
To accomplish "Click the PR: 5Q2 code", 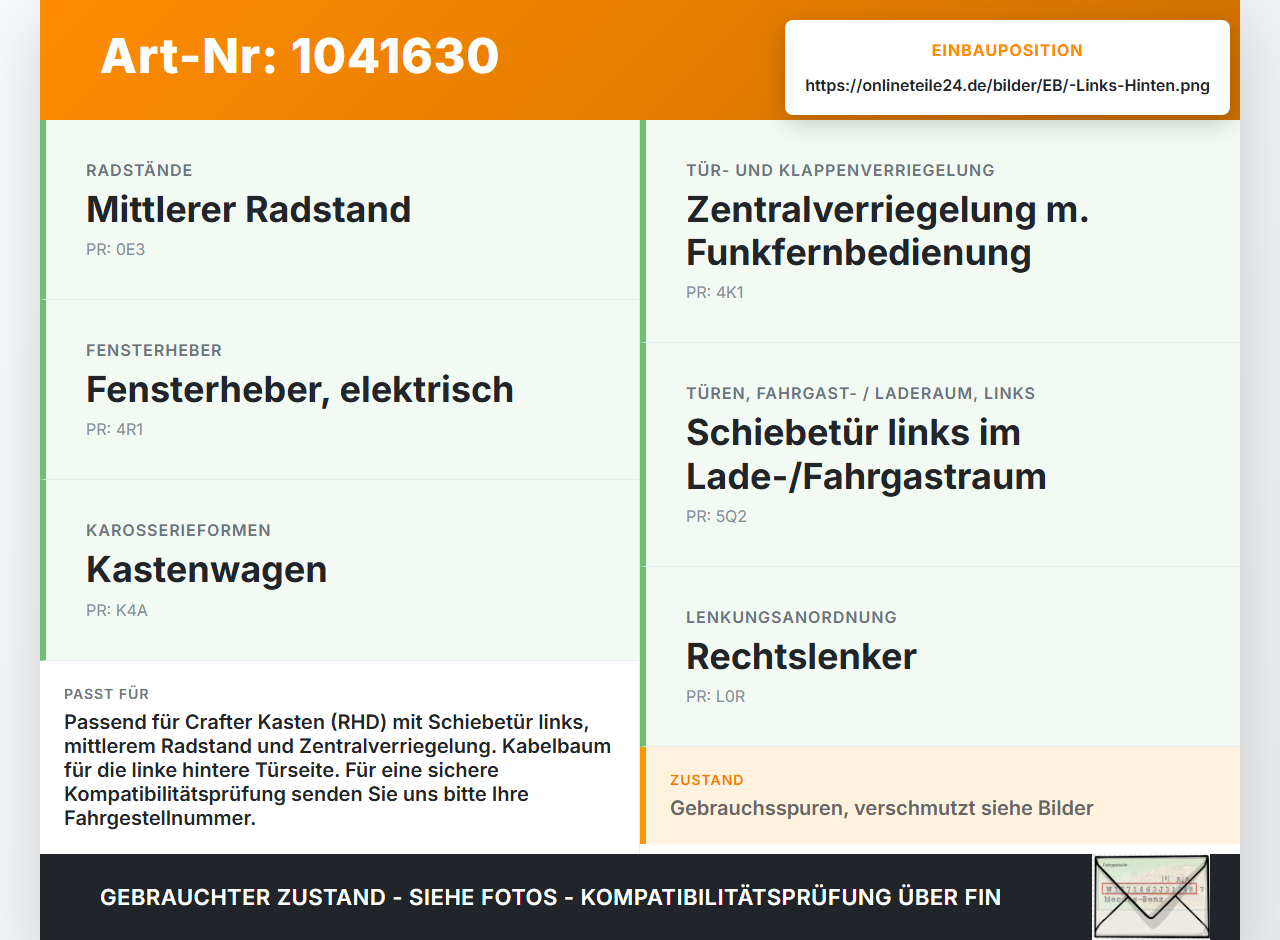I will click(x=716, y=517).
